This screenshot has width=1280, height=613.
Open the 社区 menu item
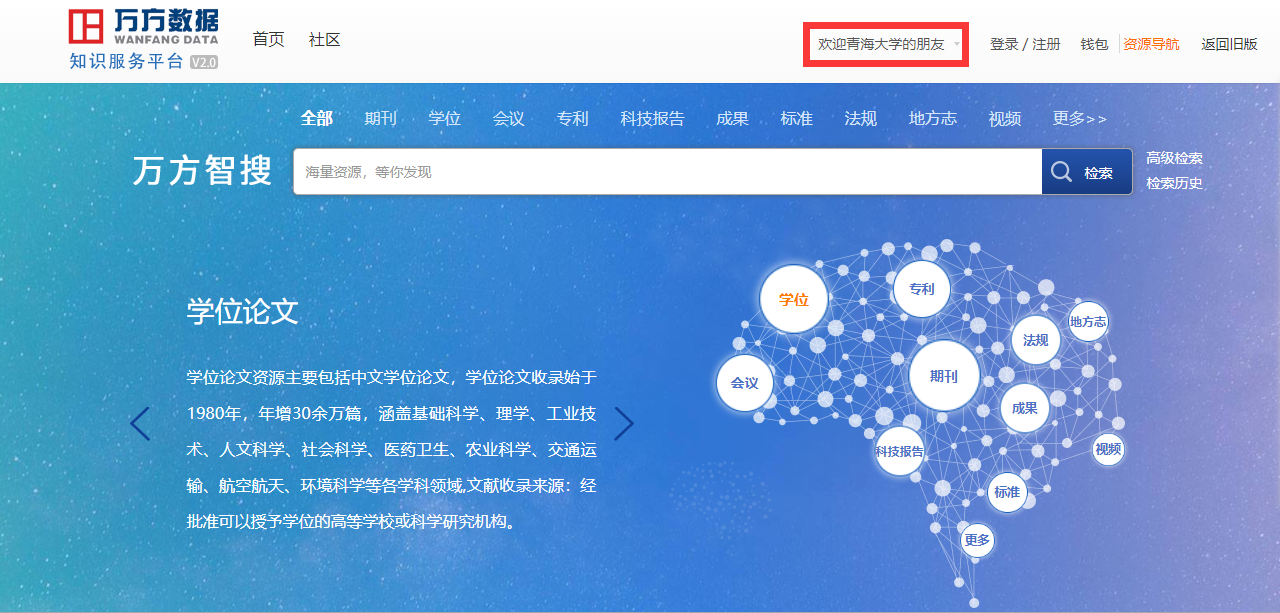pos(325,40)
